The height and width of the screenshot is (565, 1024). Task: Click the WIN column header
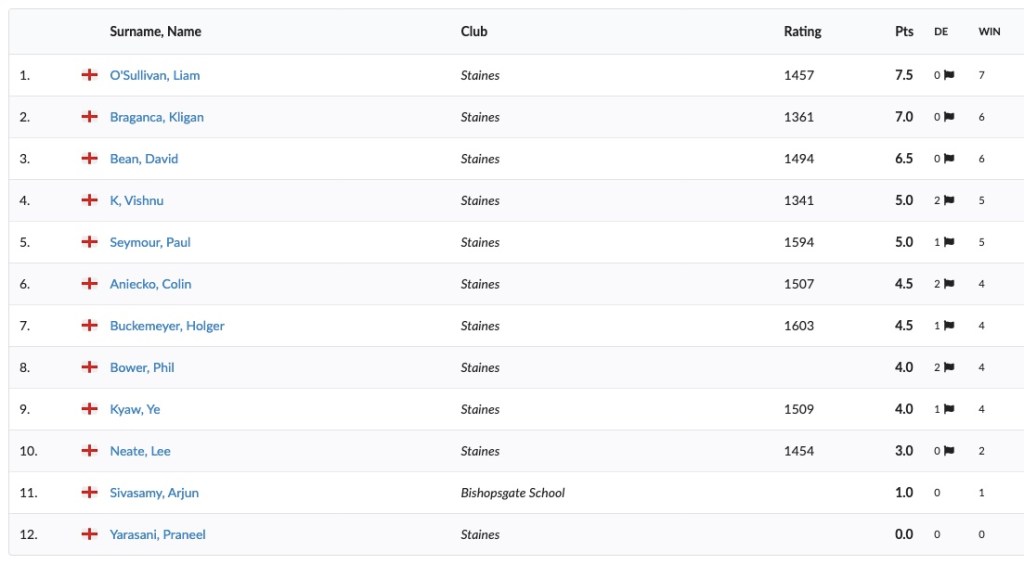989,31
